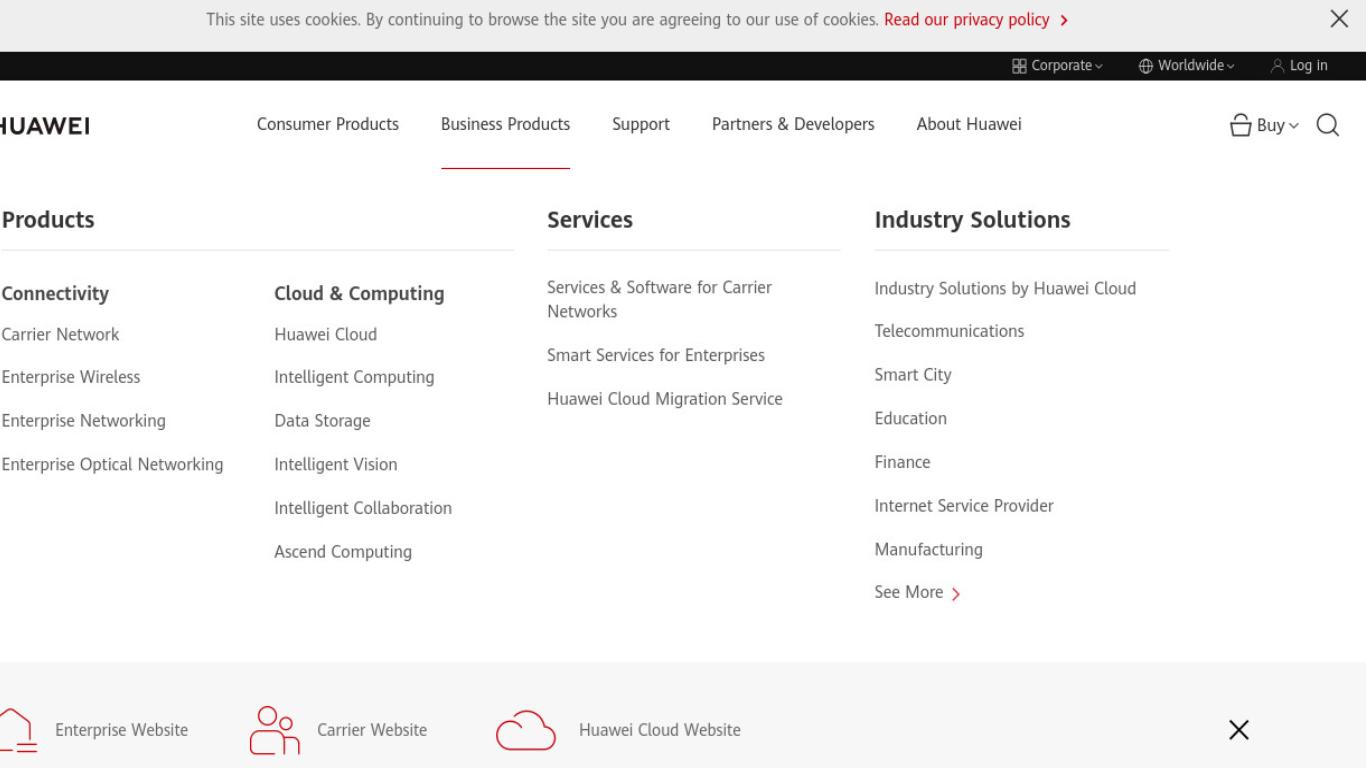Open Enterprise Networking link
This screenshot has width=1366, height=768.
click(84, 421)
